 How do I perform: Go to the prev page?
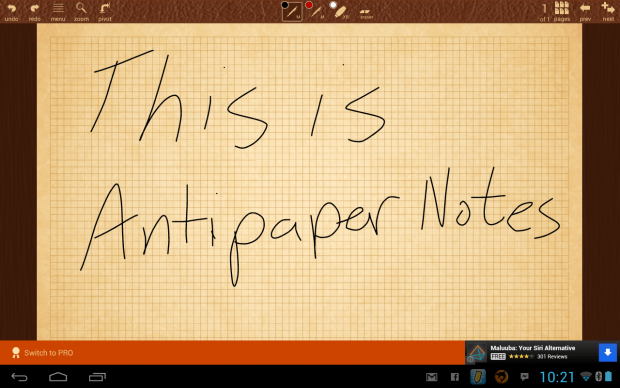click(585, 11)
